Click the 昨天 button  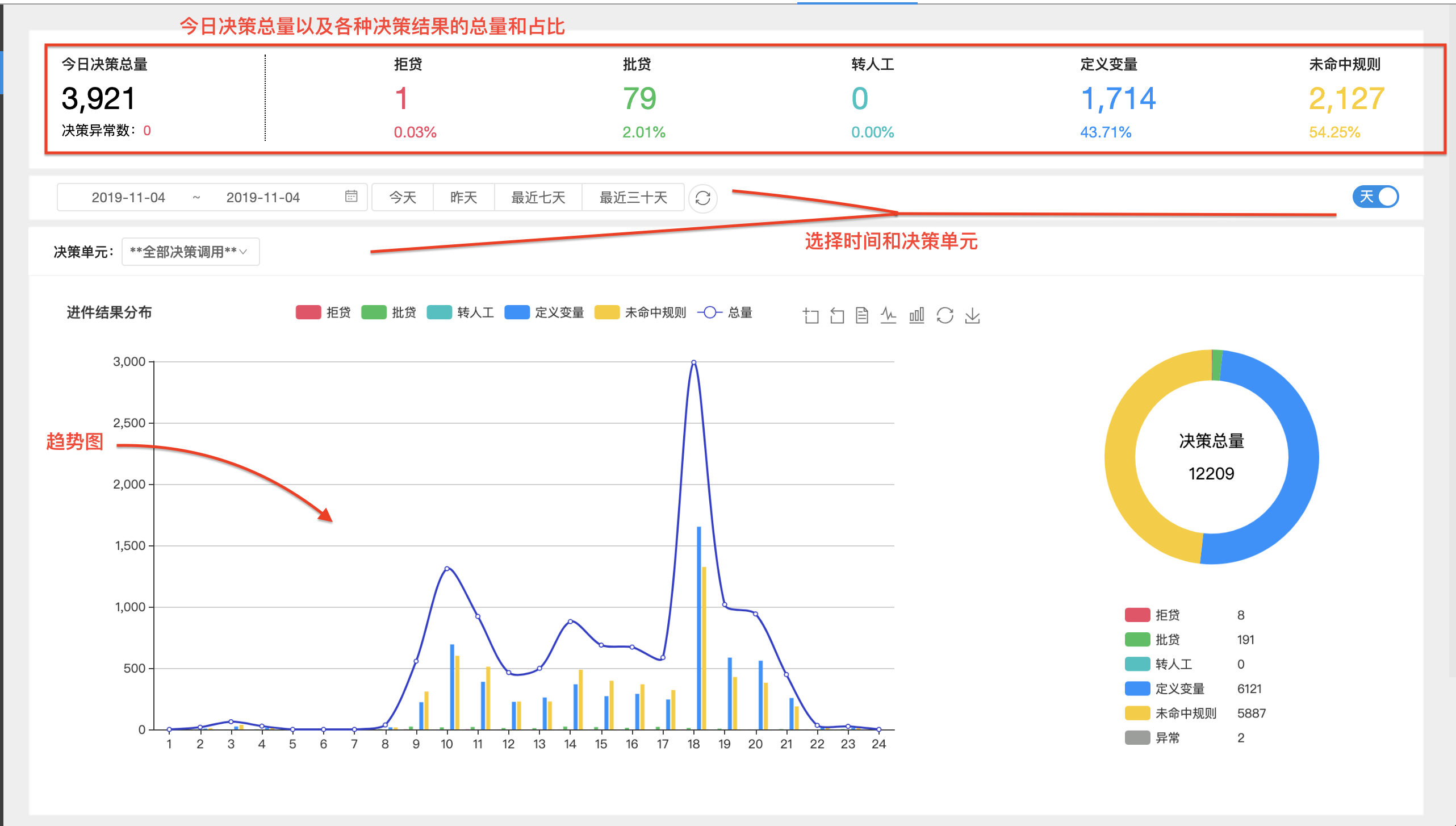tap(463, 197)
